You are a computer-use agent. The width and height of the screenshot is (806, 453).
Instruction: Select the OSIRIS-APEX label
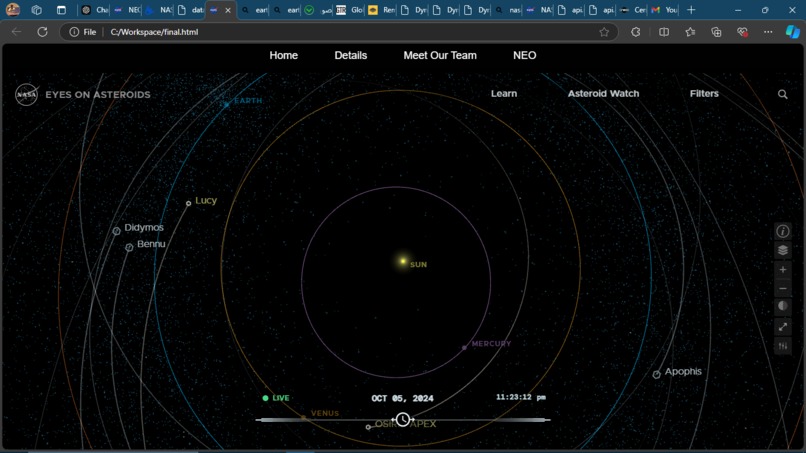pos(405,424)
